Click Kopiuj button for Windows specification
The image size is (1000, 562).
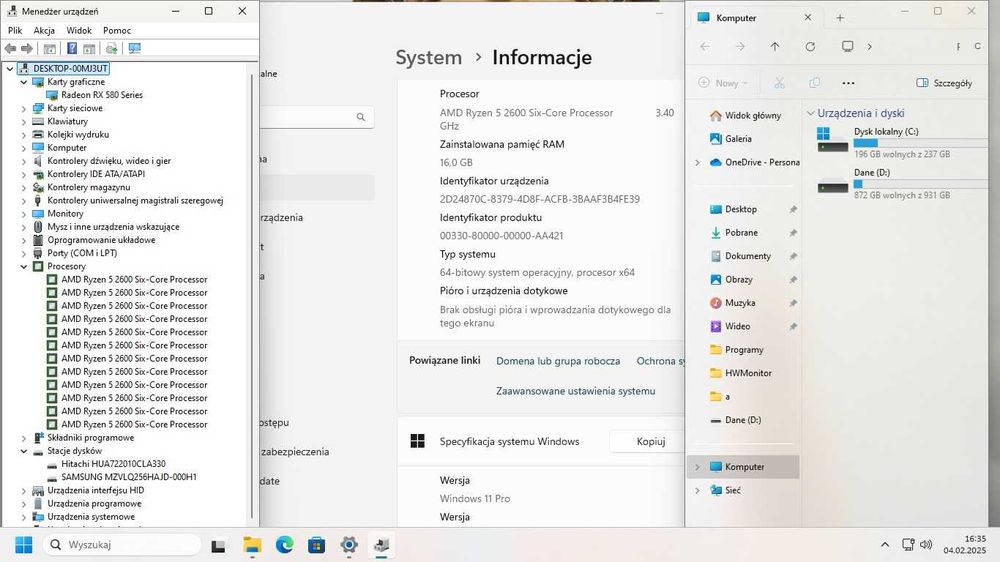[x=647, y=441]
